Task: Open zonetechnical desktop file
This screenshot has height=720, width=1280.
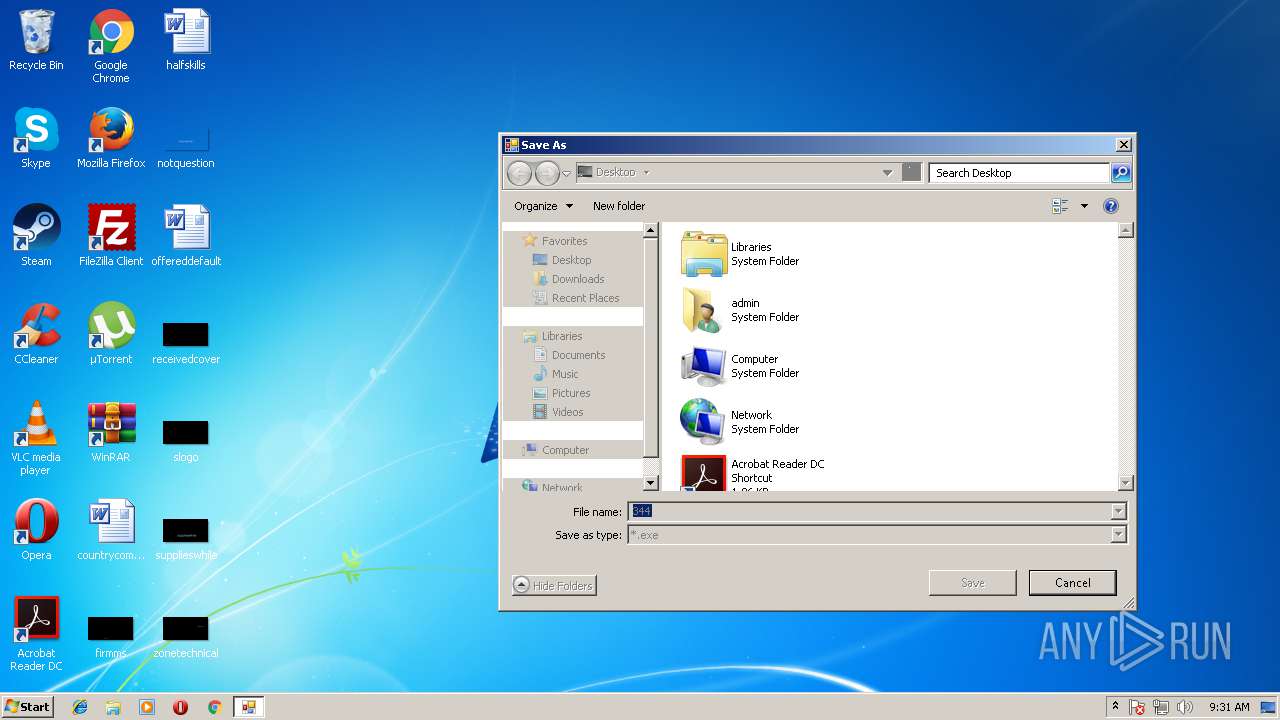Action: [186, 636]
